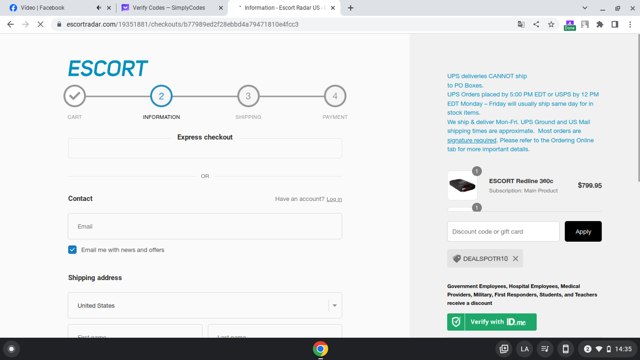Screen dimensions: 640x360
Task: Click the Apply discount button
Action: coord(583,231)
